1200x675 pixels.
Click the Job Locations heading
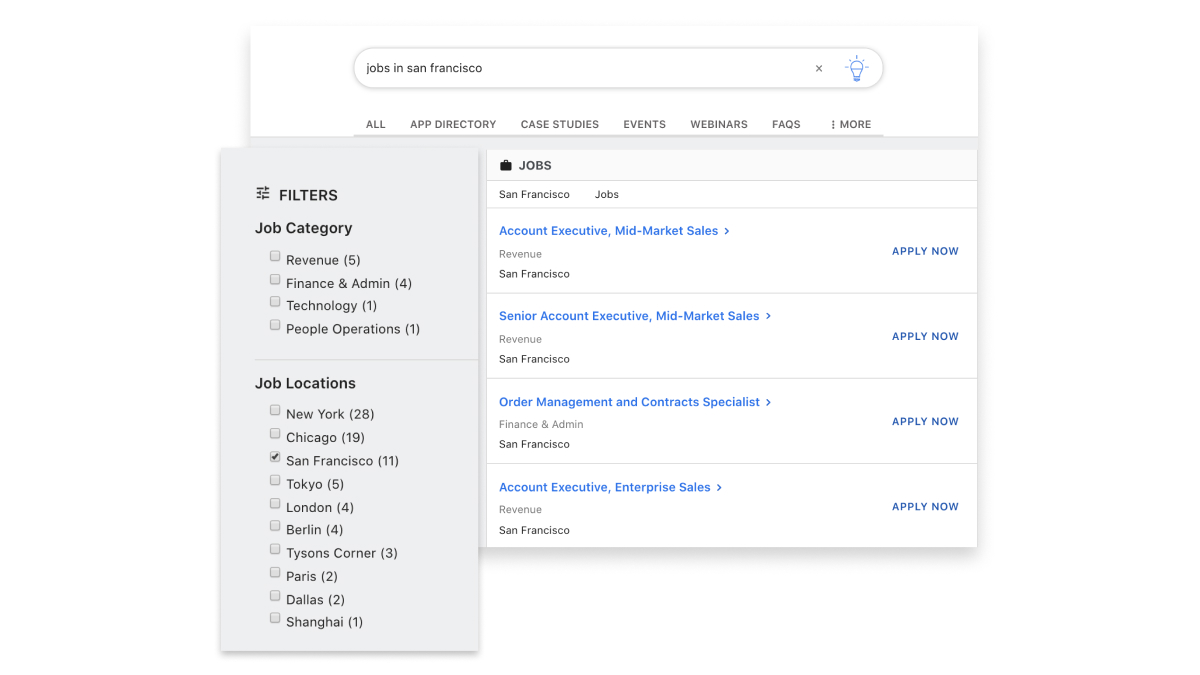[x=305, y=383]
